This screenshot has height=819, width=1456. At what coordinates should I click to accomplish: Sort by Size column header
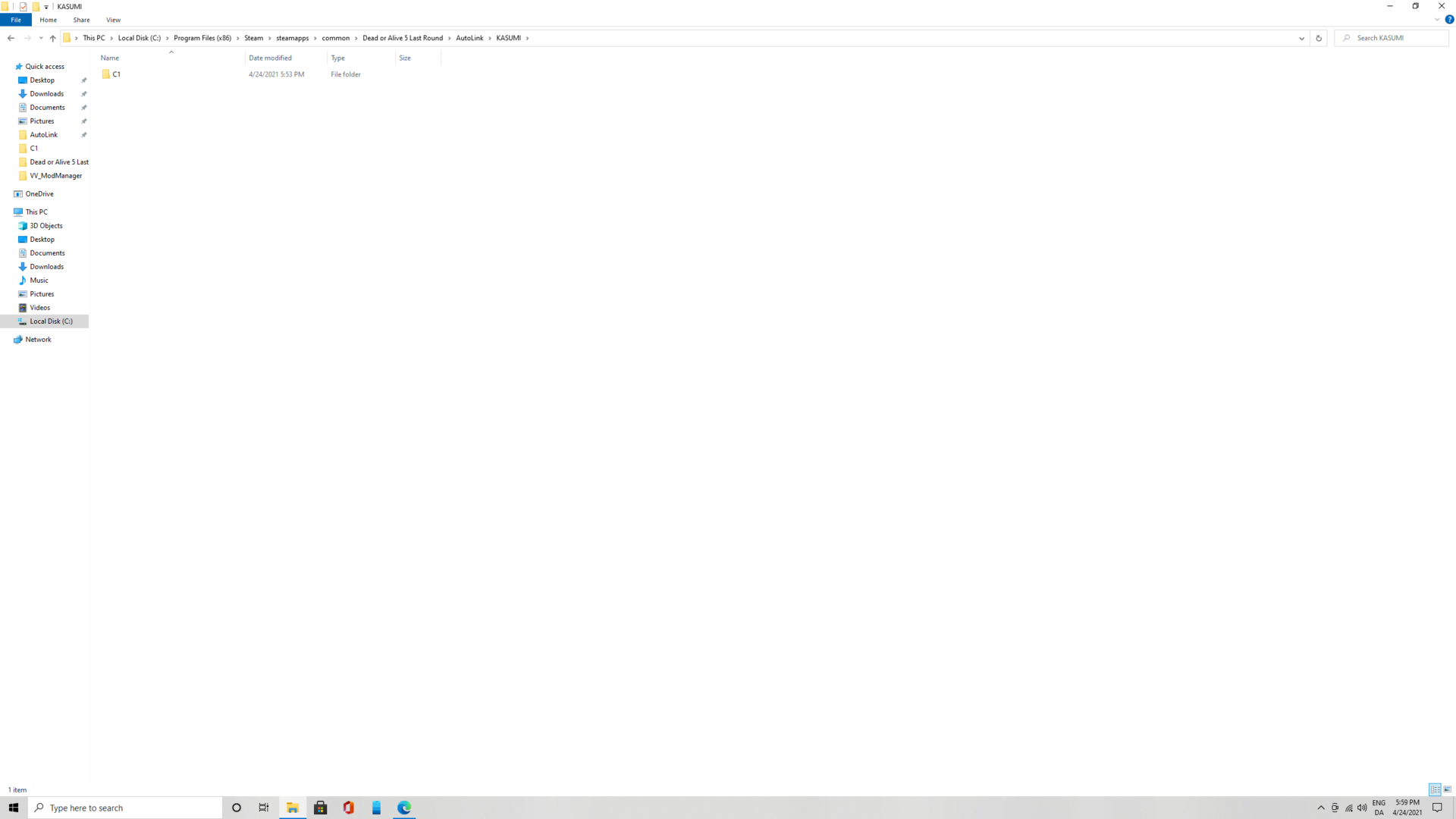click(418, 58)
